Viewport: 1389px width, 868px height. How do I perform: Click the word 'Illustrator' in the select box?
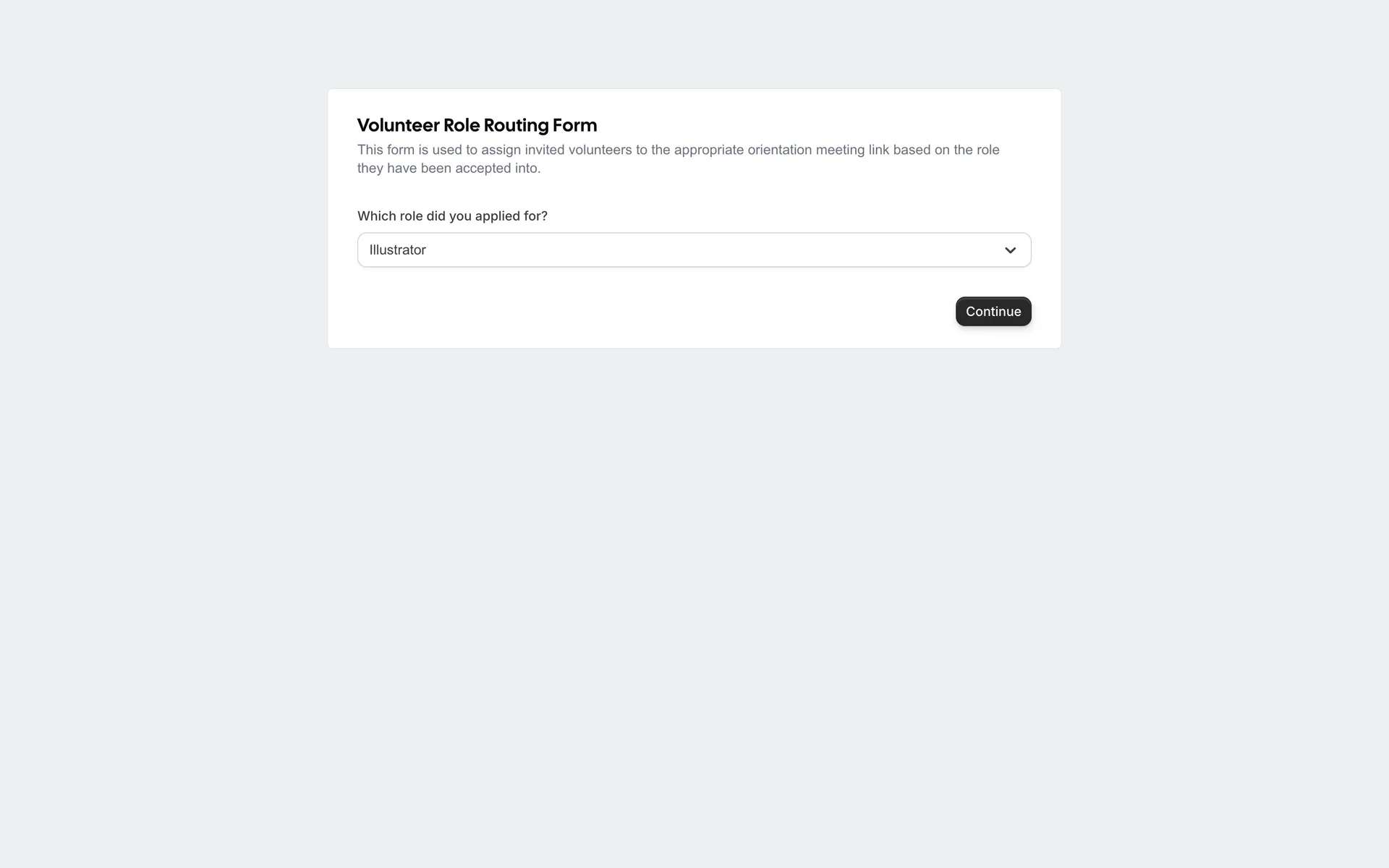397,250
